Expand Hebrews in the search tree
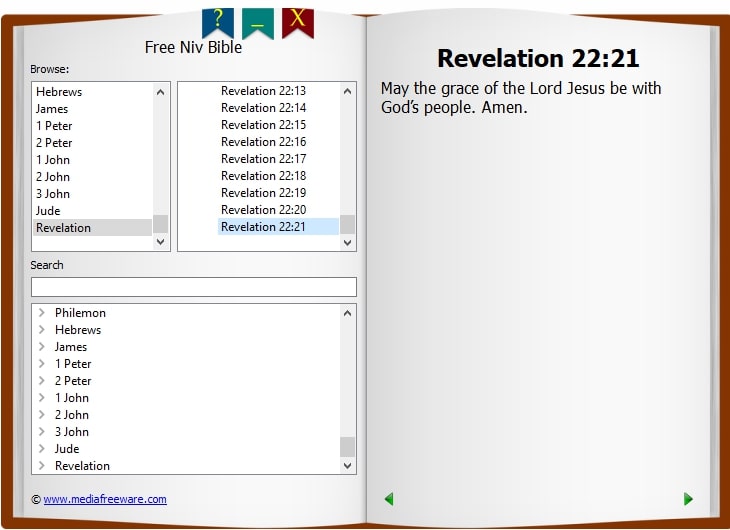This screenshot has width=730, height=530. click(x=41, y=330)
